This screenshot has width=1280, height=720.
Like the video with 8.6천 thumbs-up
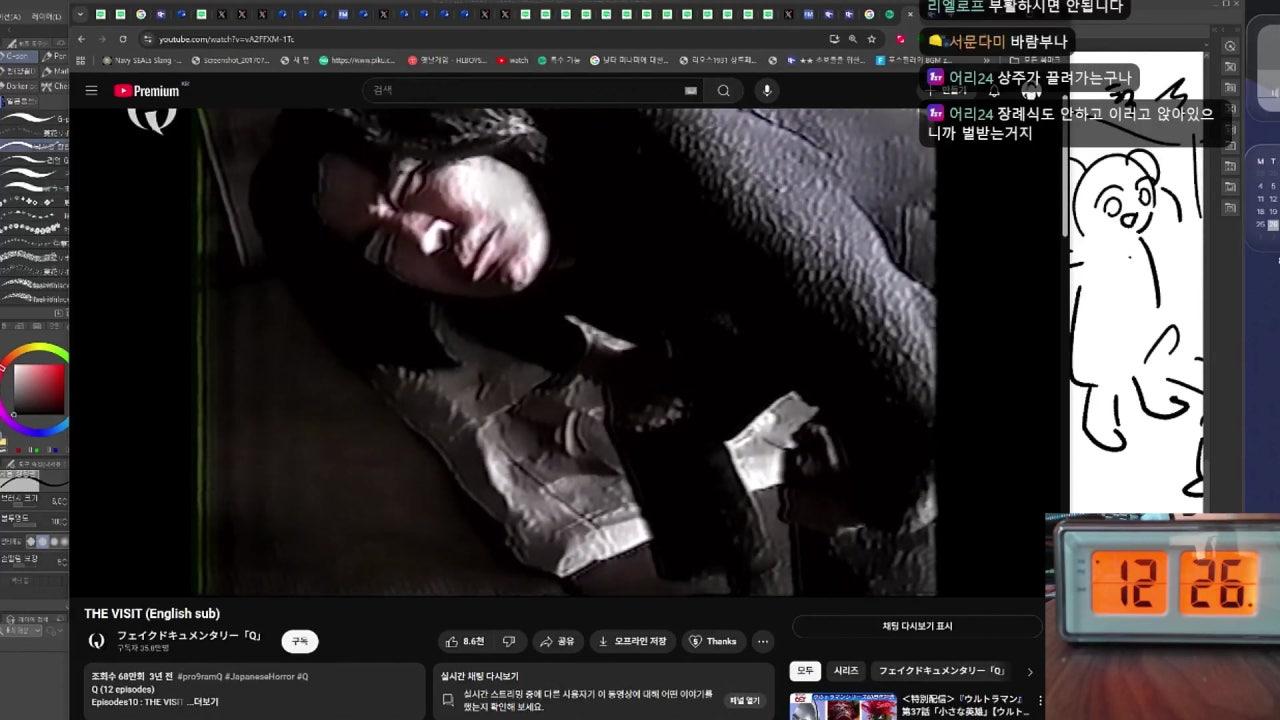click(464, 641)
